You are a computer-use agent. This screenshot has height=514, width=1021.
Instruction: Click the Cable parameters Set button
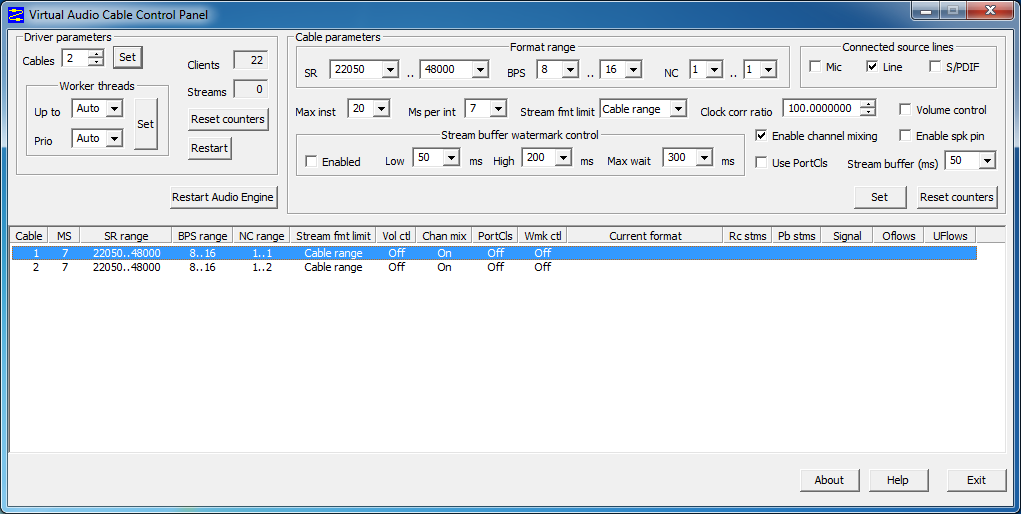(x=880, y=197)
